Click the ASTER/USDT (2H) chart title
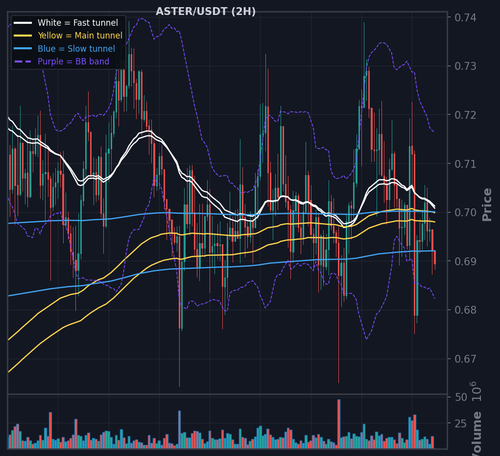Screen dimensions: 500x456 [206, 11]
